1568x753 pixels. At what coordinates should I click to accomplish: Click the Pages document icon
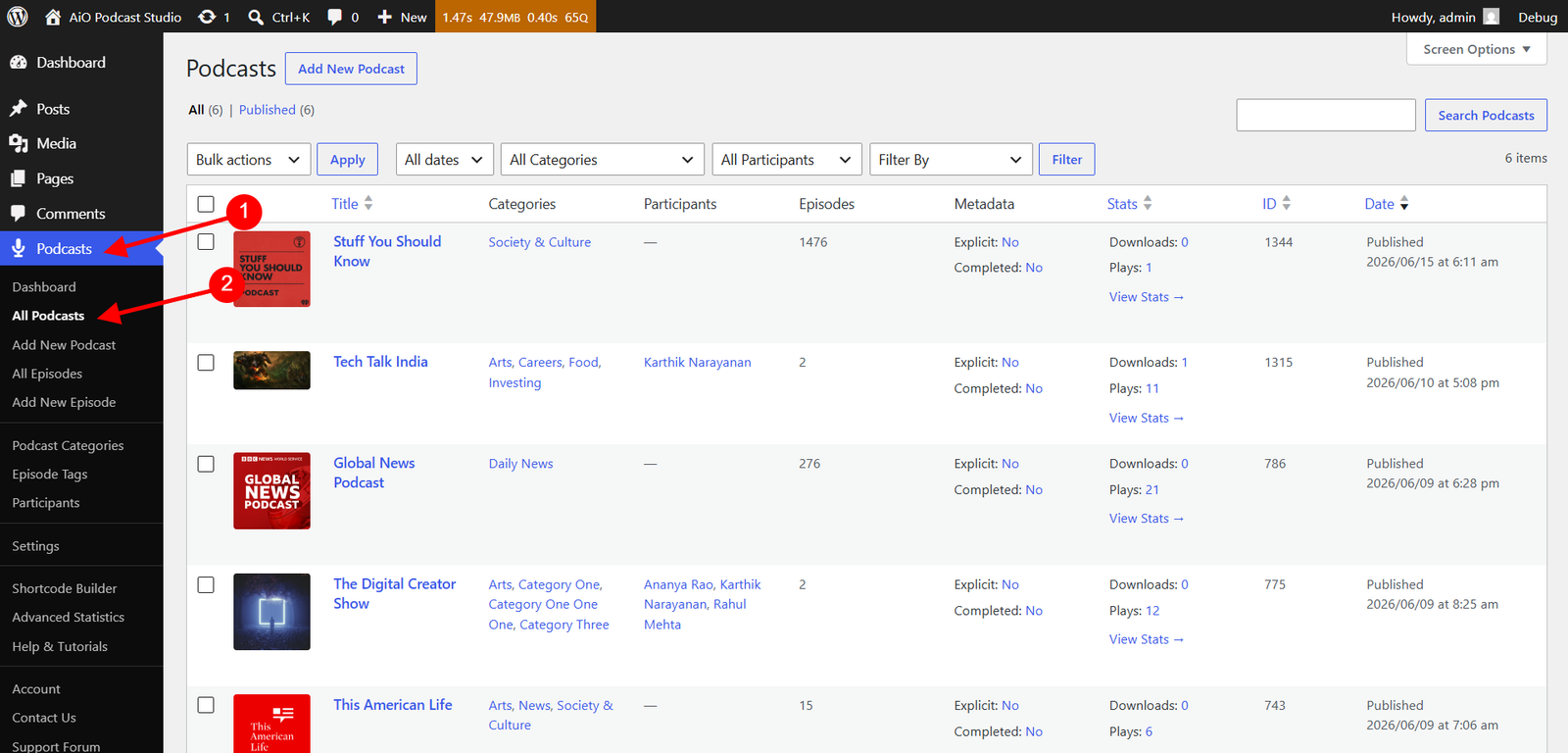pyautogui.click(x=19, y=178)
